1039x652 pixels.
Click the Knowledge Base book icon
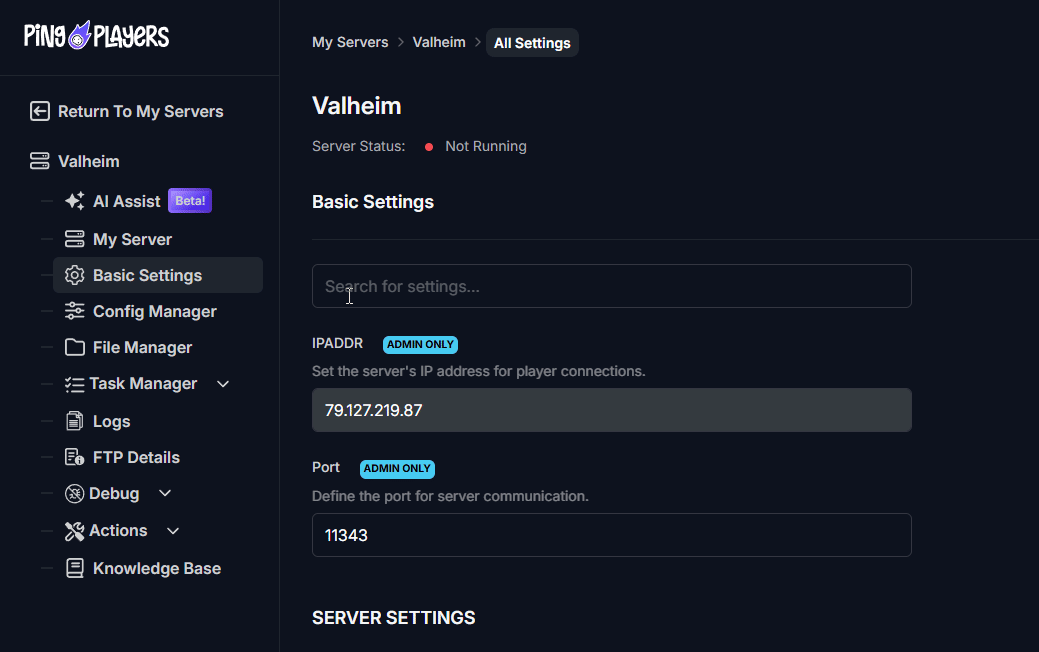coord(74,568)
